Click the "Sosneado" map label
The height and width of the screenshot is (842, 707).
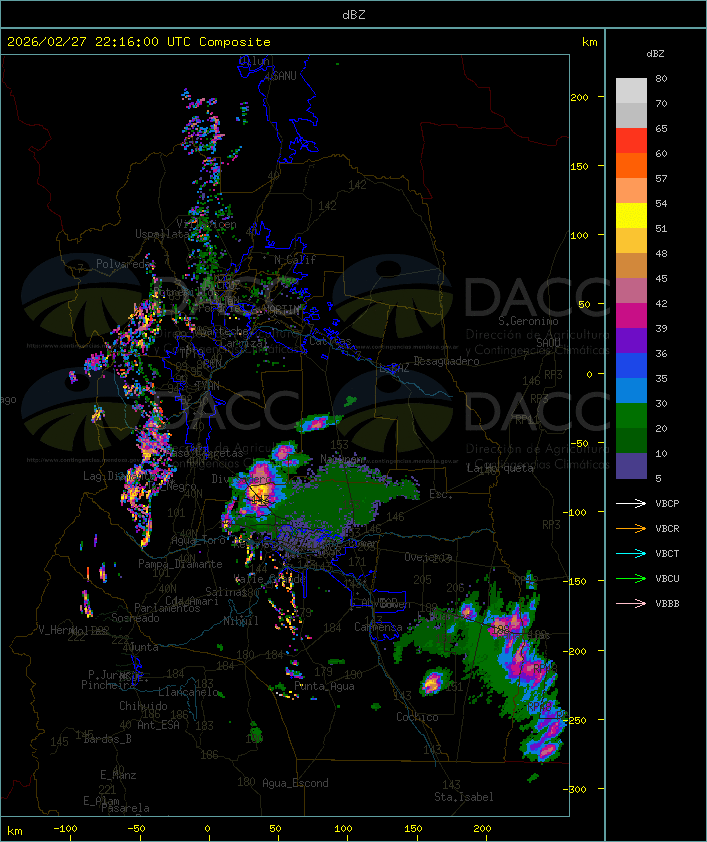[135, 618]
